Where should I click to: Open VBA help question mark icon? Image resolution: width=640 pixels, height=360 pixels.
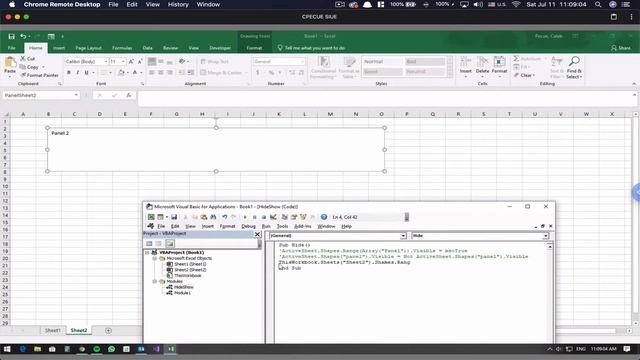pos(324,217)
